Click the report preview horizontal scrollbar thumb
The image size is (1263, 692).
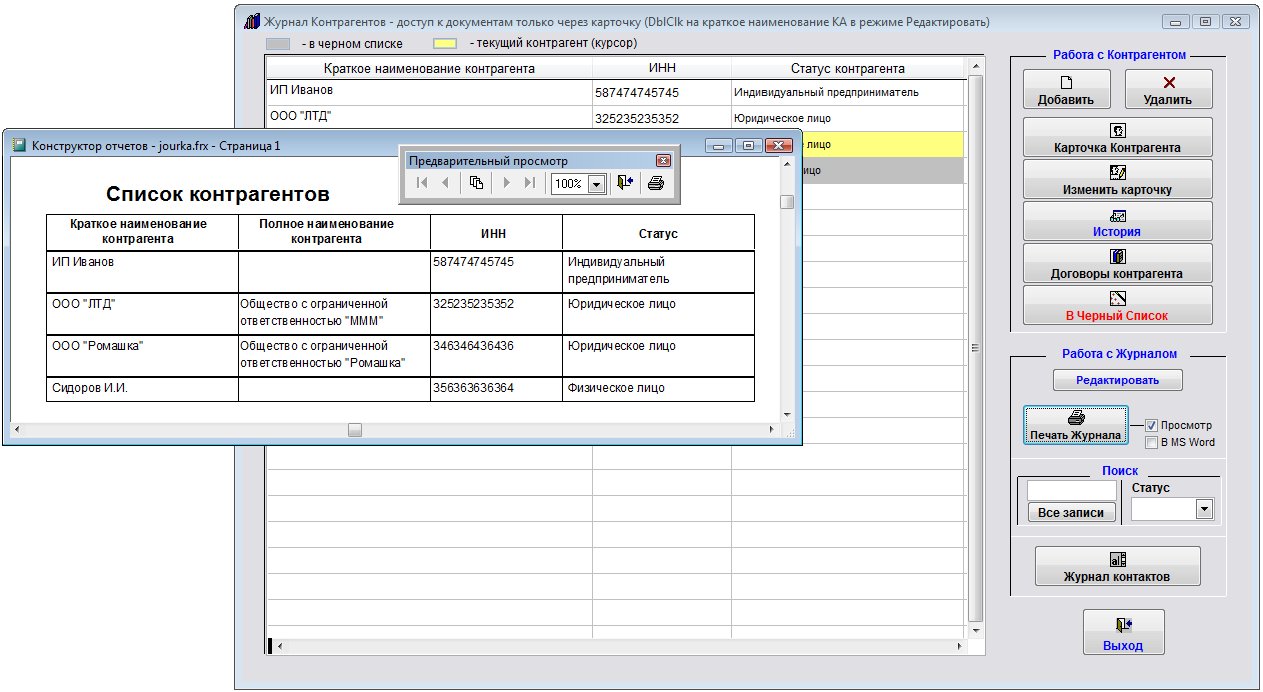355,430
